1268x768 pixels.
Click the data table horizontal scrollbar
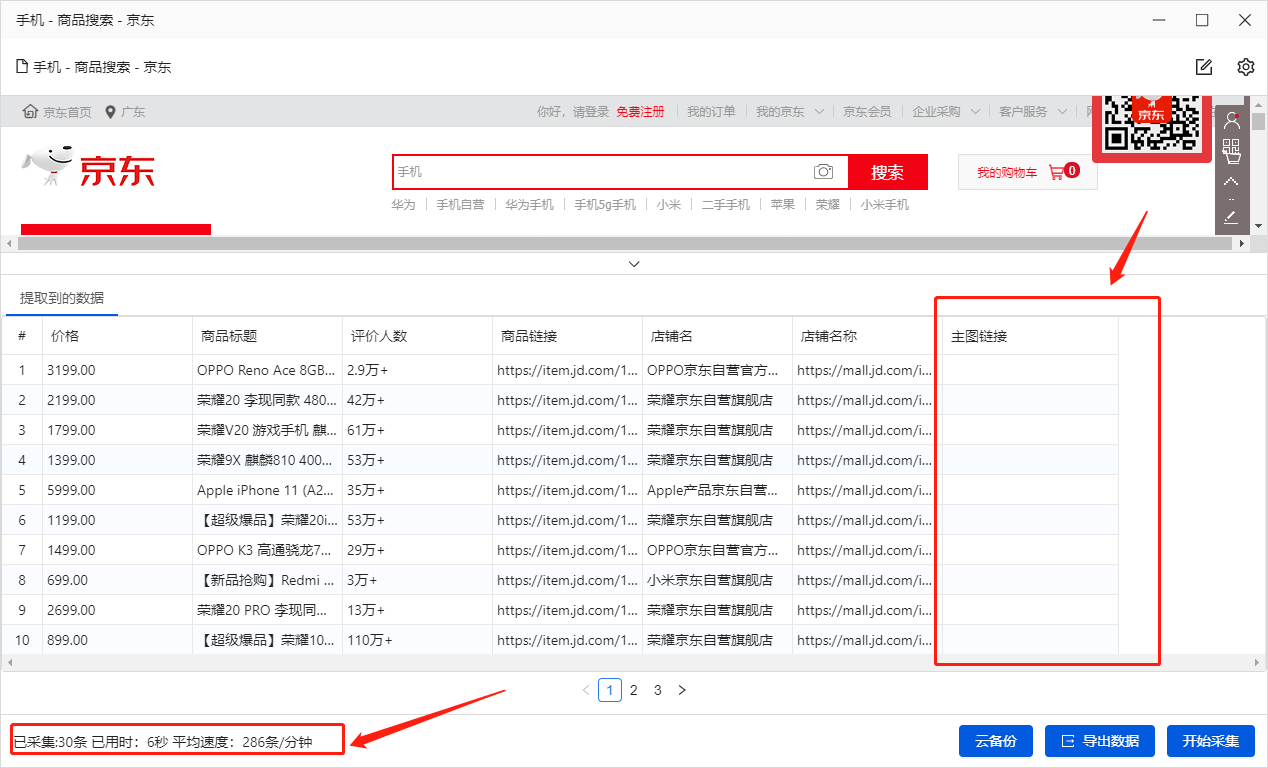coord(635,663)
